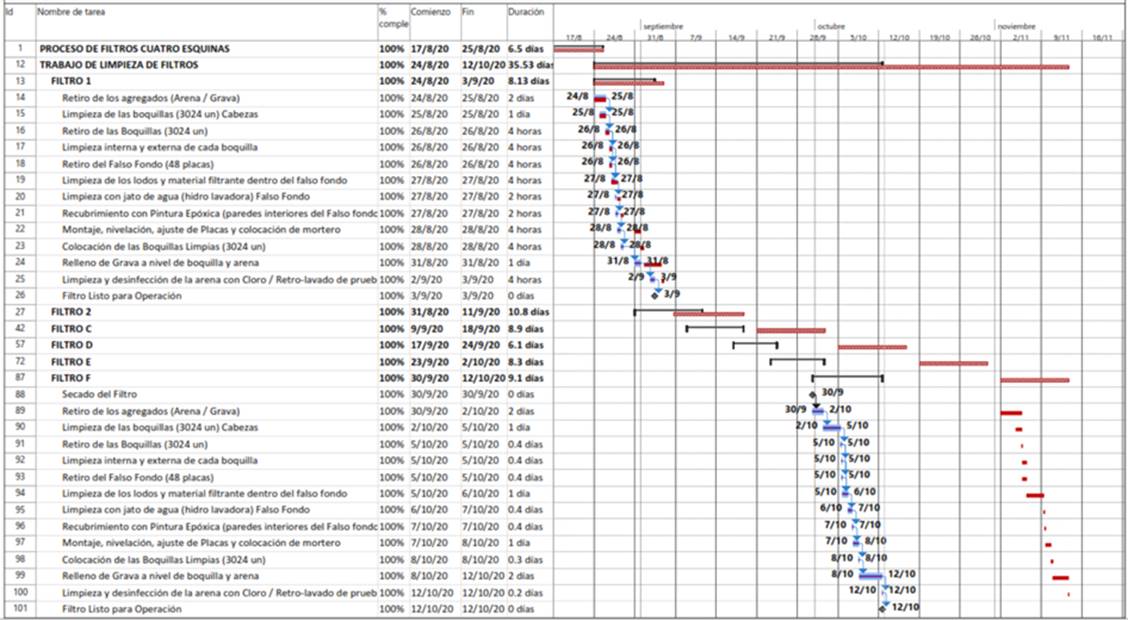Expand the 'FILTRO D' summary task
This screenshot has width=1128, height=620.
pos(70,345)
